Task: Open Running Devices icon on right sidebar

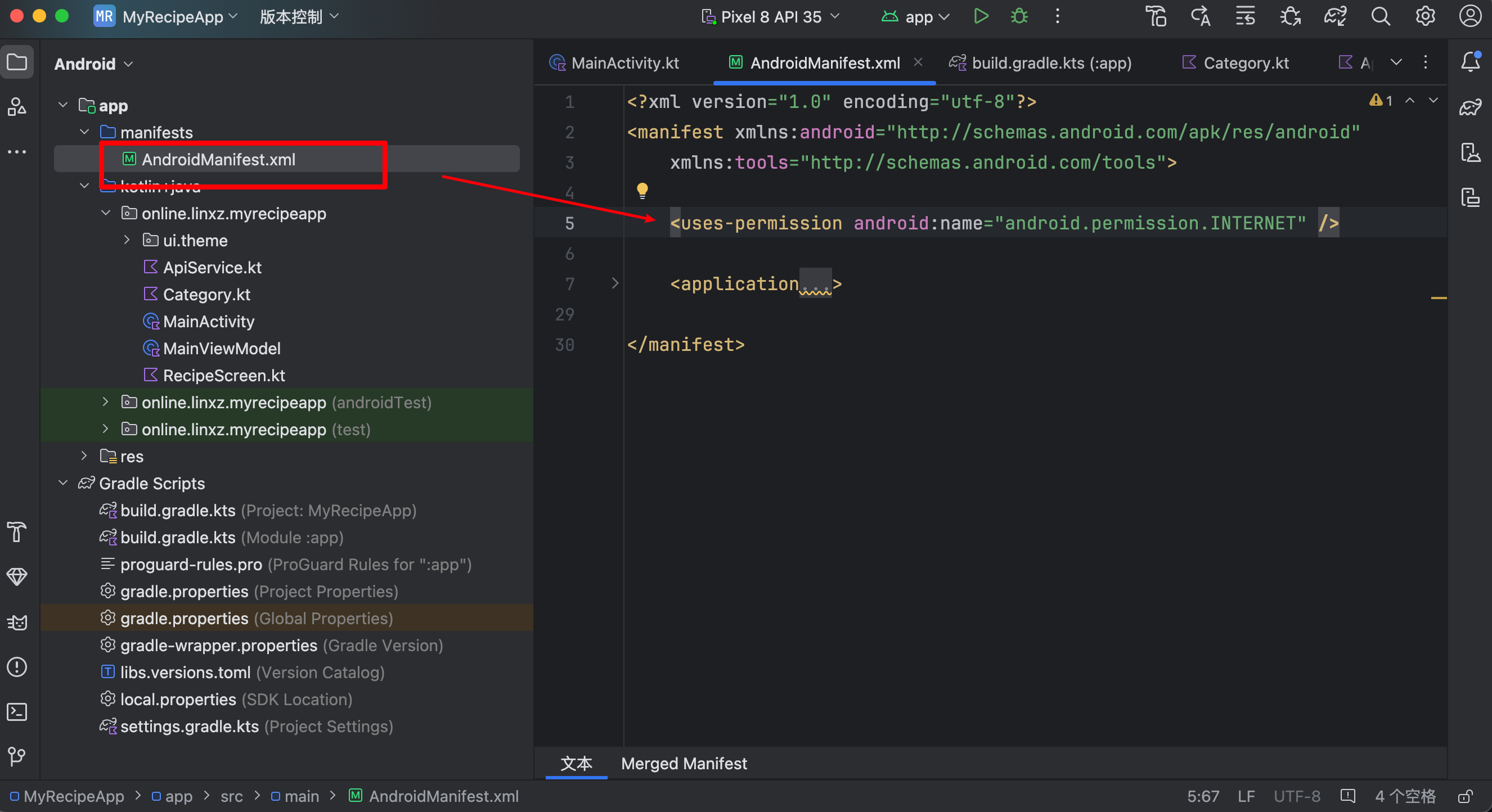Action: coord(1470,197)
